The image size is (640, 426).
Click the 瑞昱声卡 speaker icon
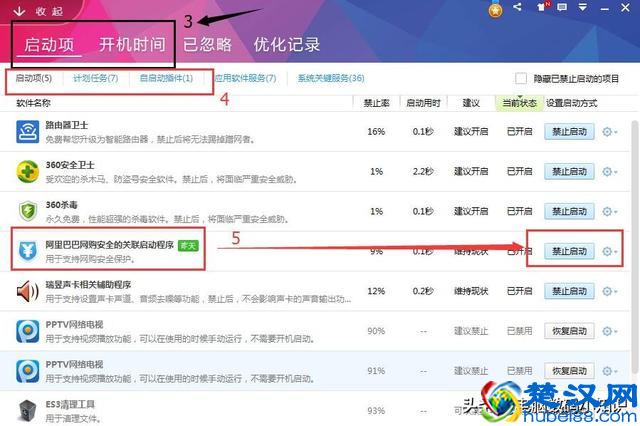(x=27, y=291)
